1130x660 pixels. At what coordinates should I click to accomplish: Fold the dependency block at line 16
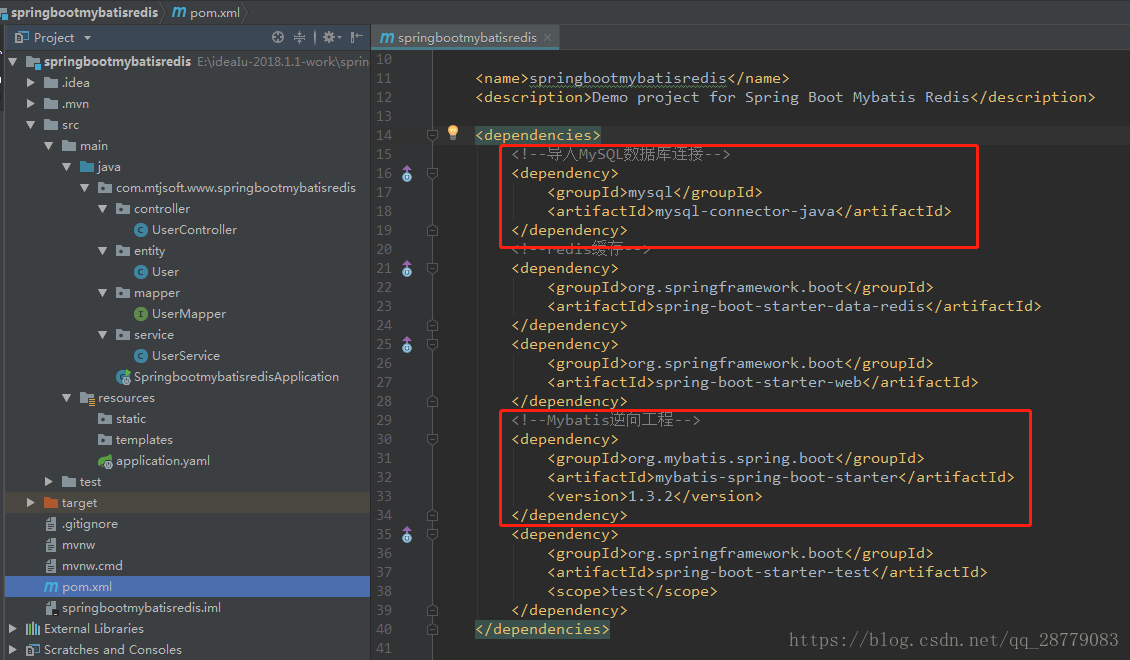pos(432,174)
